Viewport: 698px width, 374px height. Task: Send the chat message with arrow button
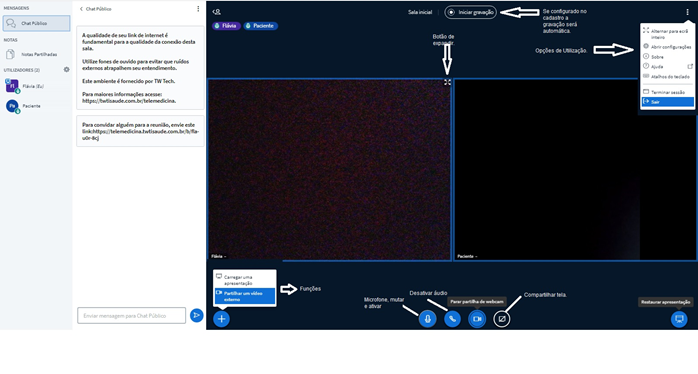coord(196,315)
